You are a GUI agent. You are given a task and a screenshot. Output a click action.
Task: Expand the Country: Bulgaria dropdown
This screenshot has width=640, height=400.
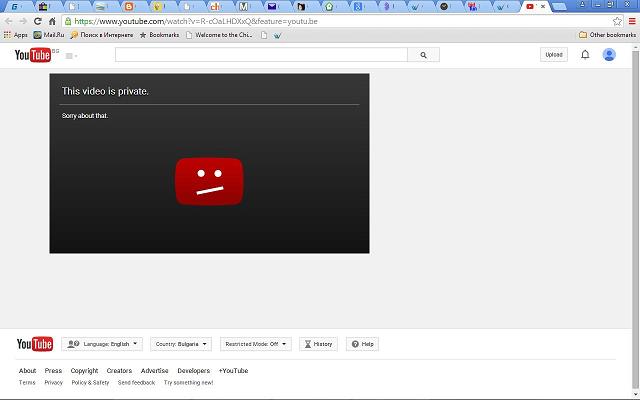click(x=181, y=344)
